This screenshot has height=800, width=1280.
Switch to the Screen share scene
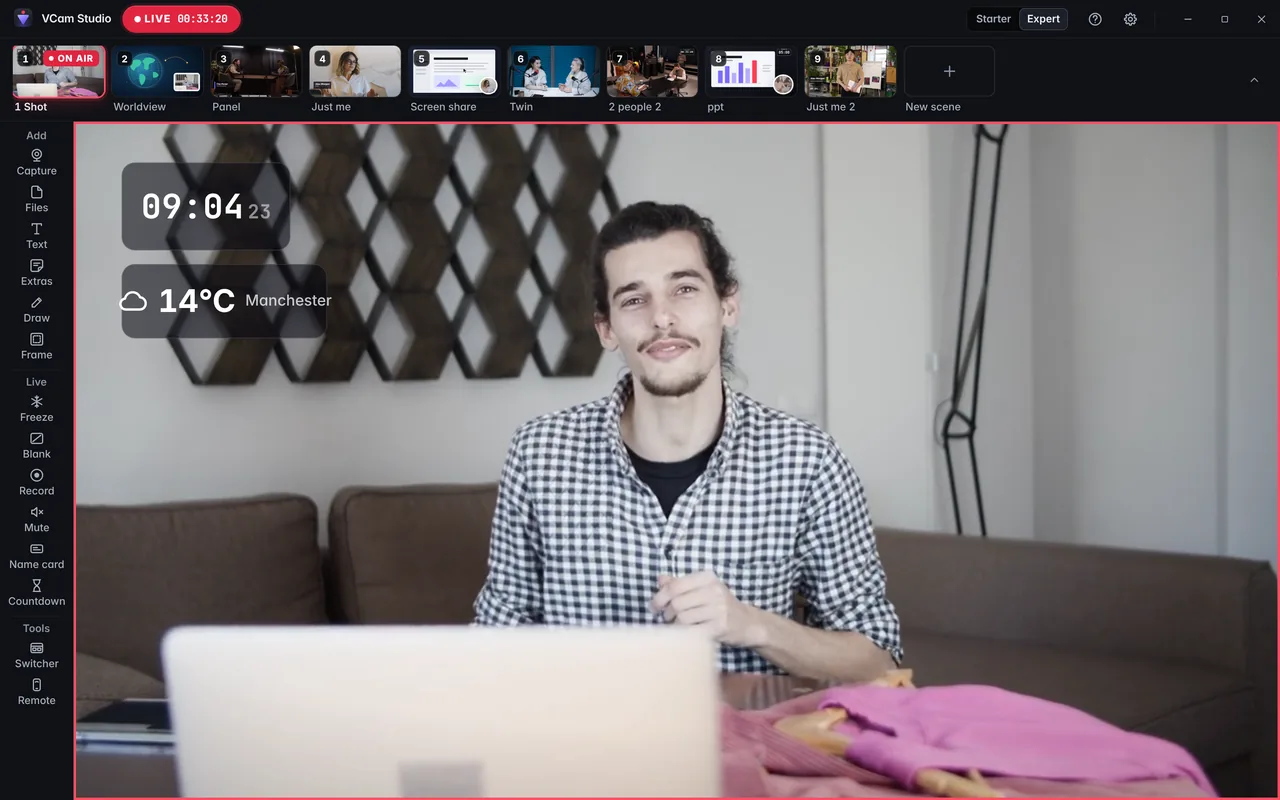point(455,71)
